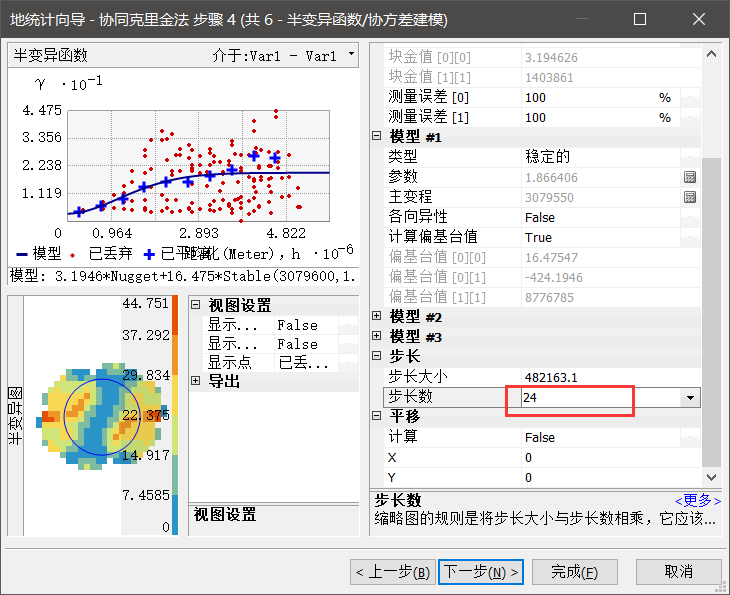Open calculator icon for 主变程 value
The image size is (730, 595).
689,197
